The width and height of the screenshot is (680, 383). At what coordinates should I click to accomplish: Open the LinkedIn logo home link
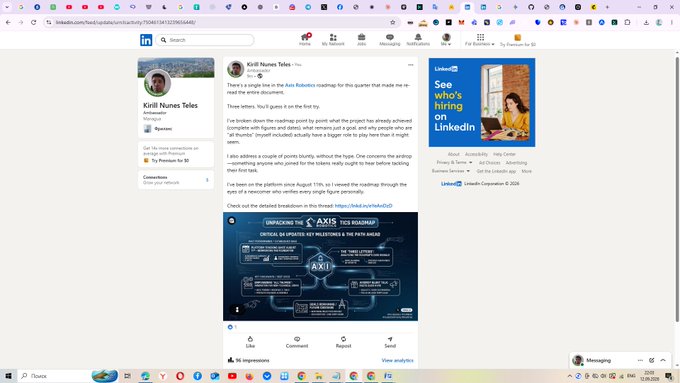tap(146, 40)
